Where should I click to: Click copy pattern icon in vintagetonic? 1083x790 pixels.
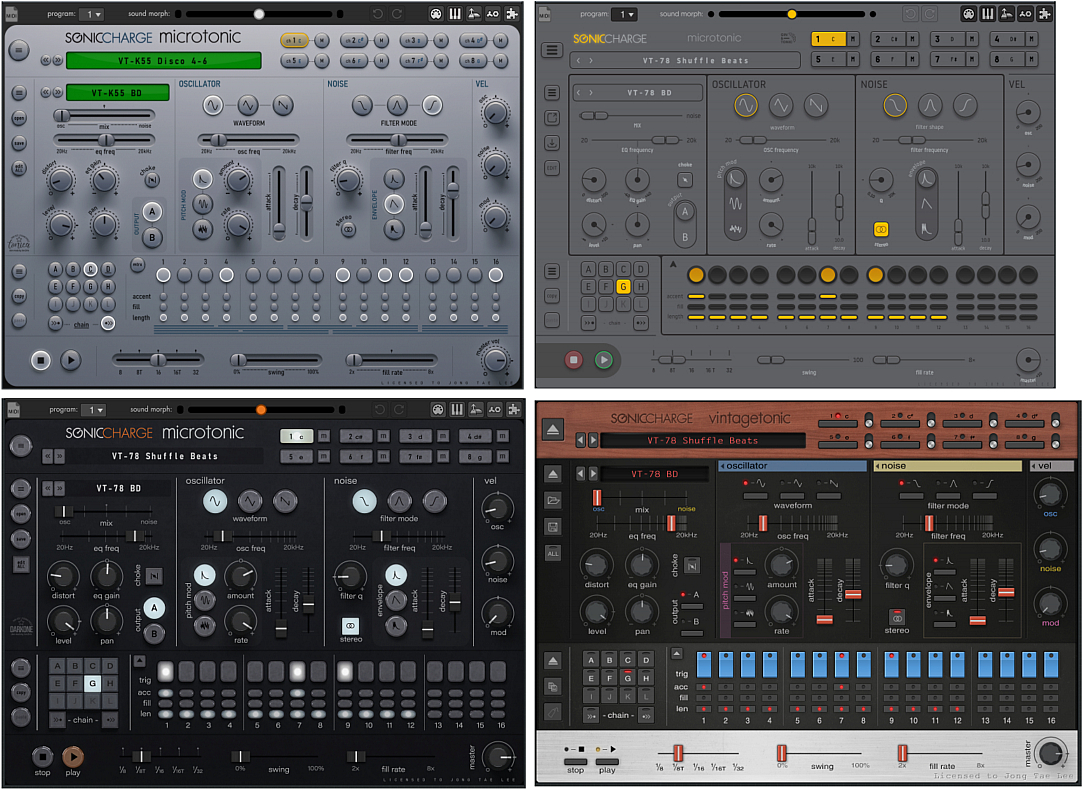click(553, 686)
